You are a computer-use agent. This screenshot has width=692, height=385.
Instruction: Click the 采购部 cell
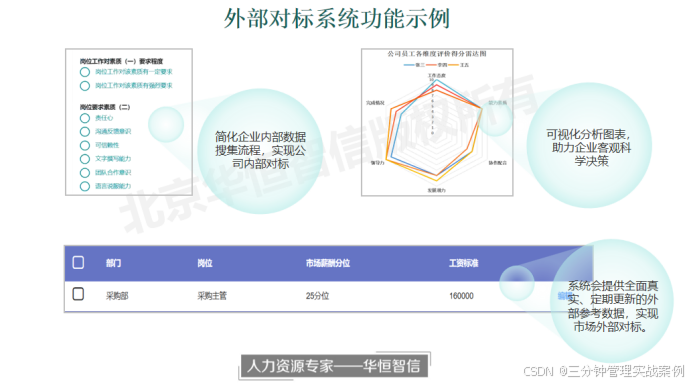117,296
